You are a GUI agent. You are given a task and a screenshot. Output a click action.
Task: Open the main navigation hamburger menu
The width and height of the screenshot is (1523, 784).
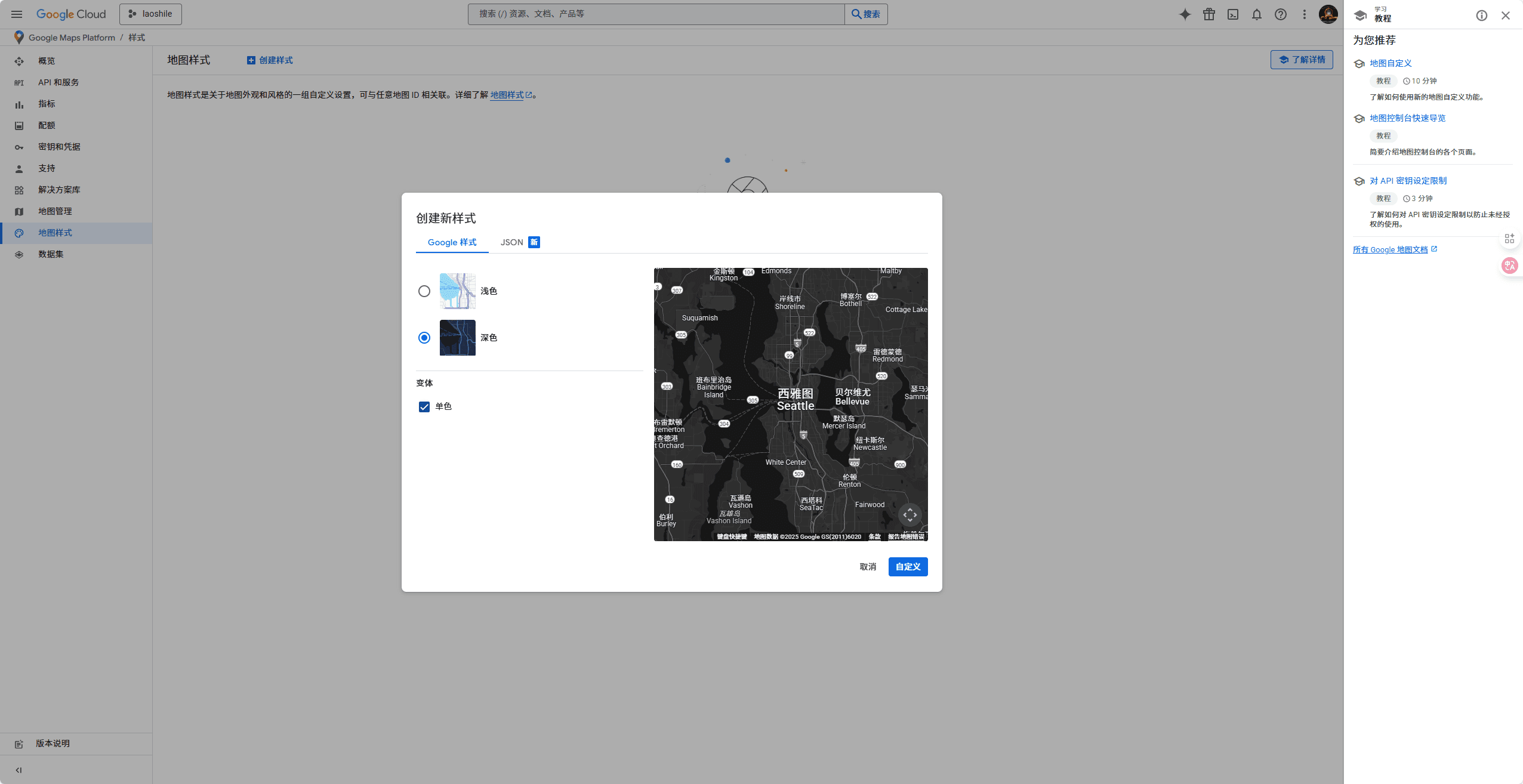pyautogui.click(x=17, y=14)
